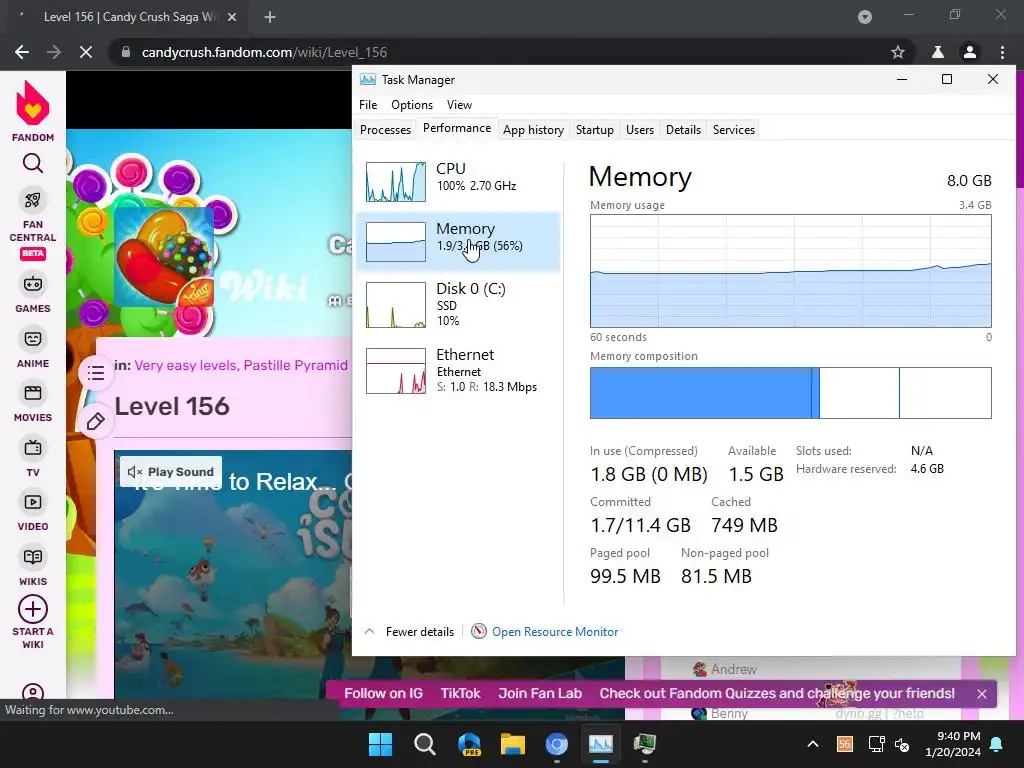Open table of contents list icon

pyautogui.click(x=96, y=373)
